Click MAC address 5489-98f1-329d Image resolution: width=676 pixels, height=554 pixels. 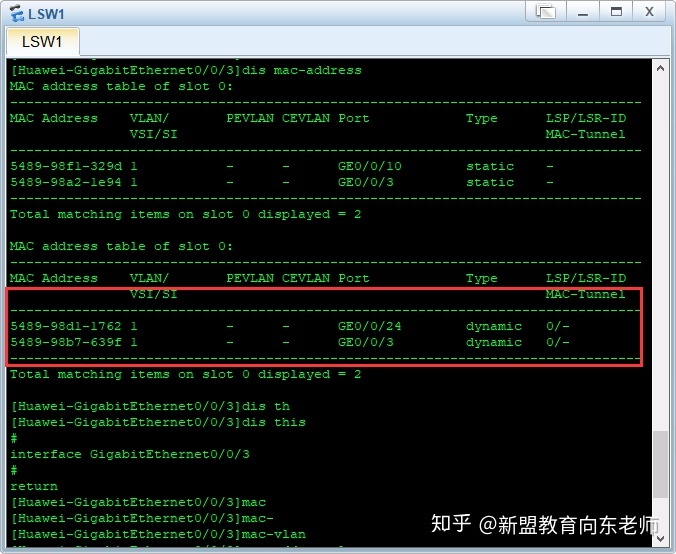[66, 166]
